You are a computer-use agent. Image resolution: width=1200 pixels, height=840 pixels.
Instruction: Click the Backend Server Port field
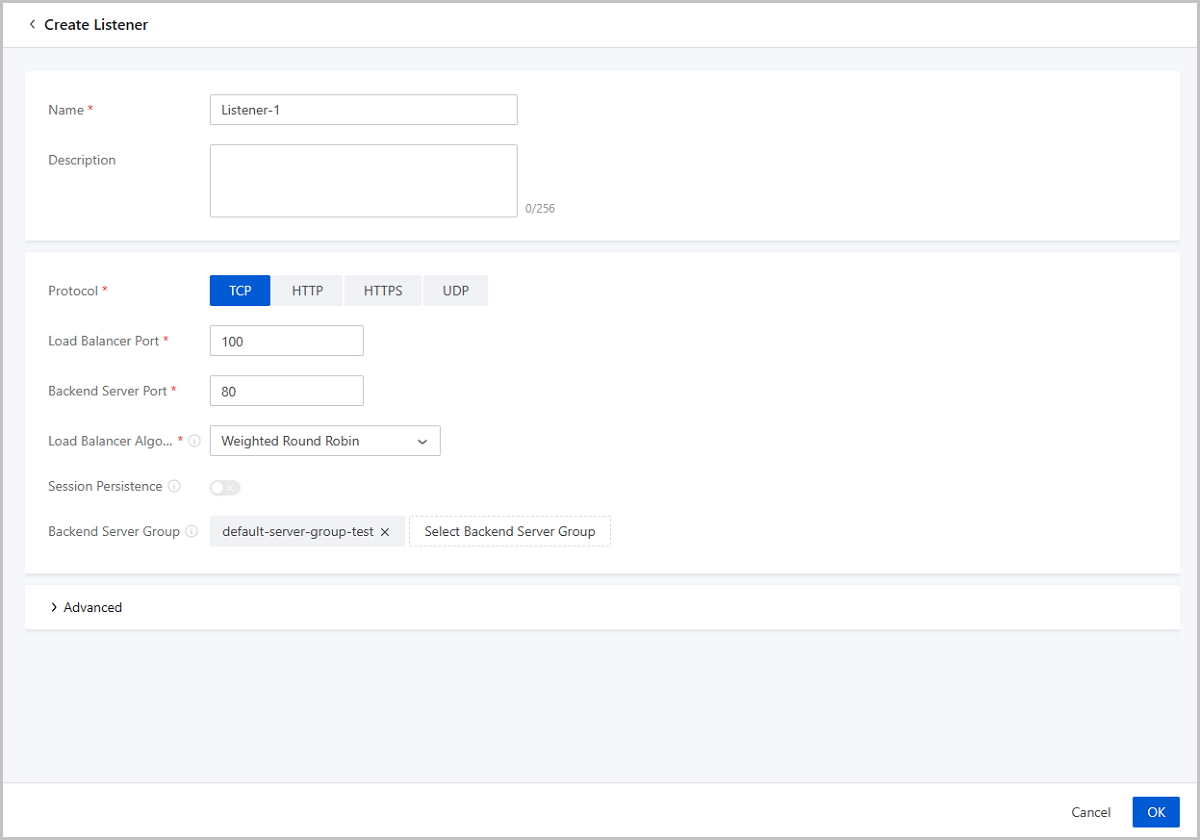[286, 391]
